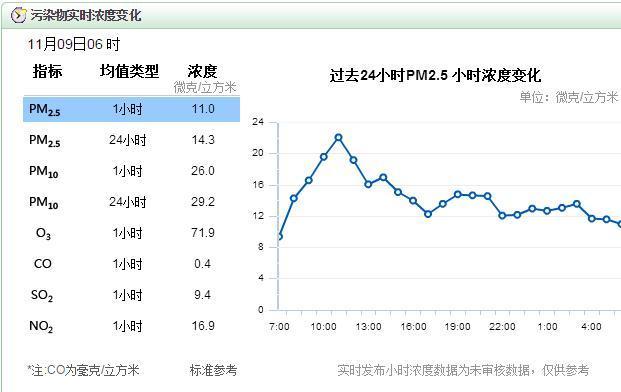This screenshot has width=621, height=392.
Task: Select the PM10 1小时 row
Action: coord(131,171)
